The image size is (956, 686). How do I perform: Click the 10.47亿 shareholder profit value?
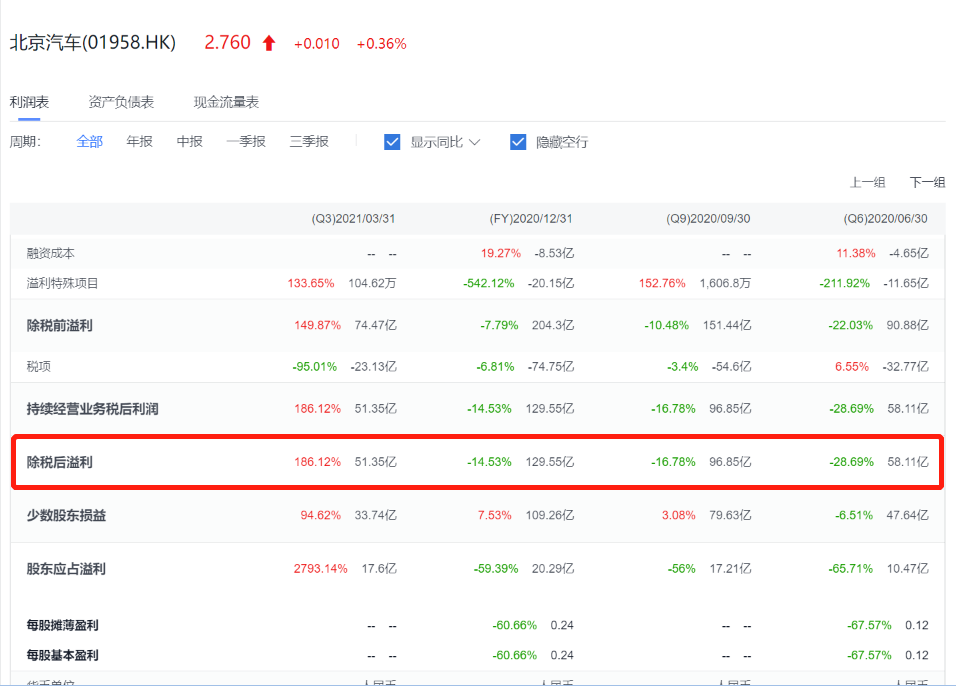coord(907,568)
